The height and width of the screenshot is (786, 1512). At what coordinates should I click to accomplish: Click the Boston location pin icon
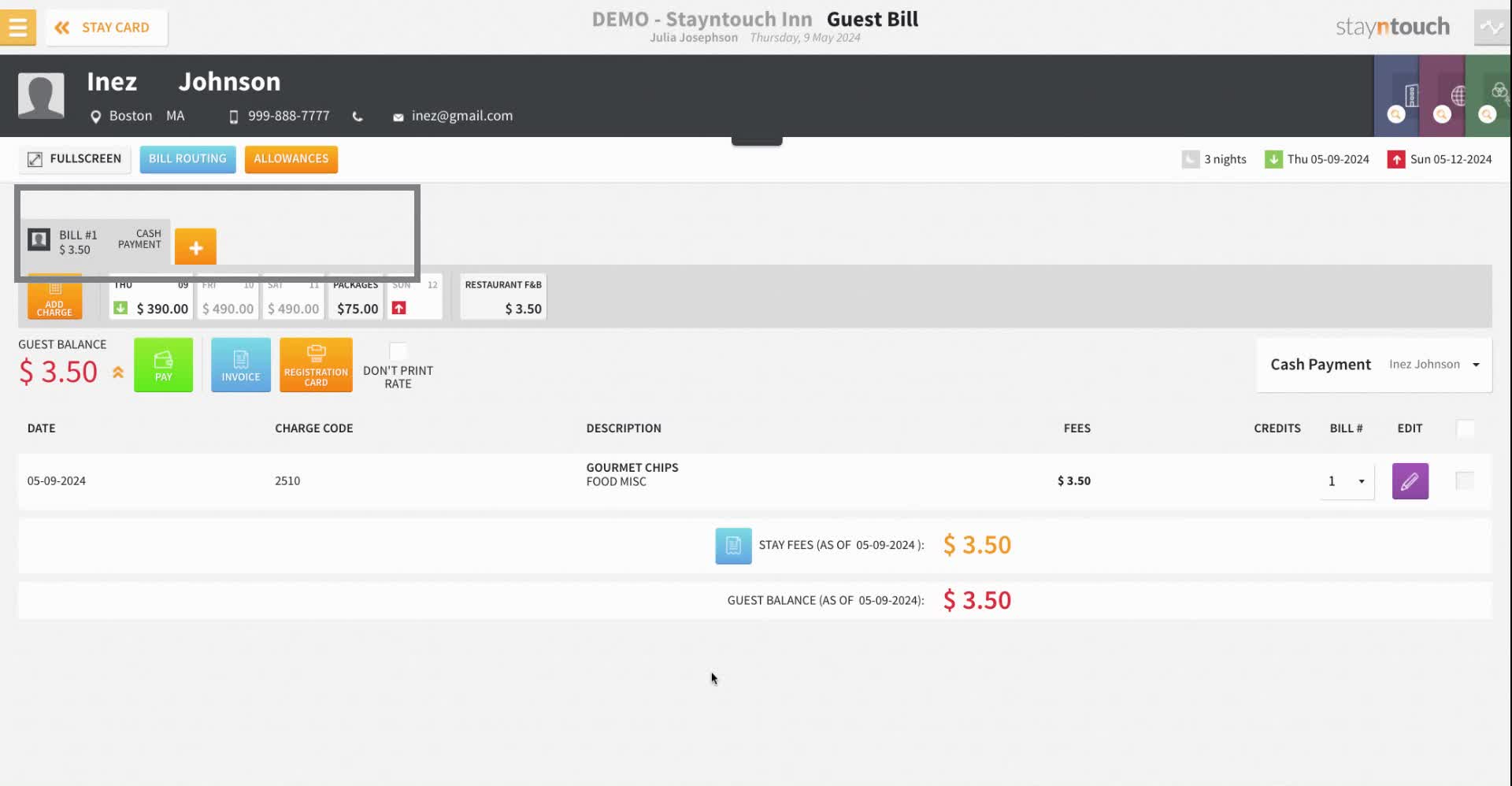coord(96,117)
